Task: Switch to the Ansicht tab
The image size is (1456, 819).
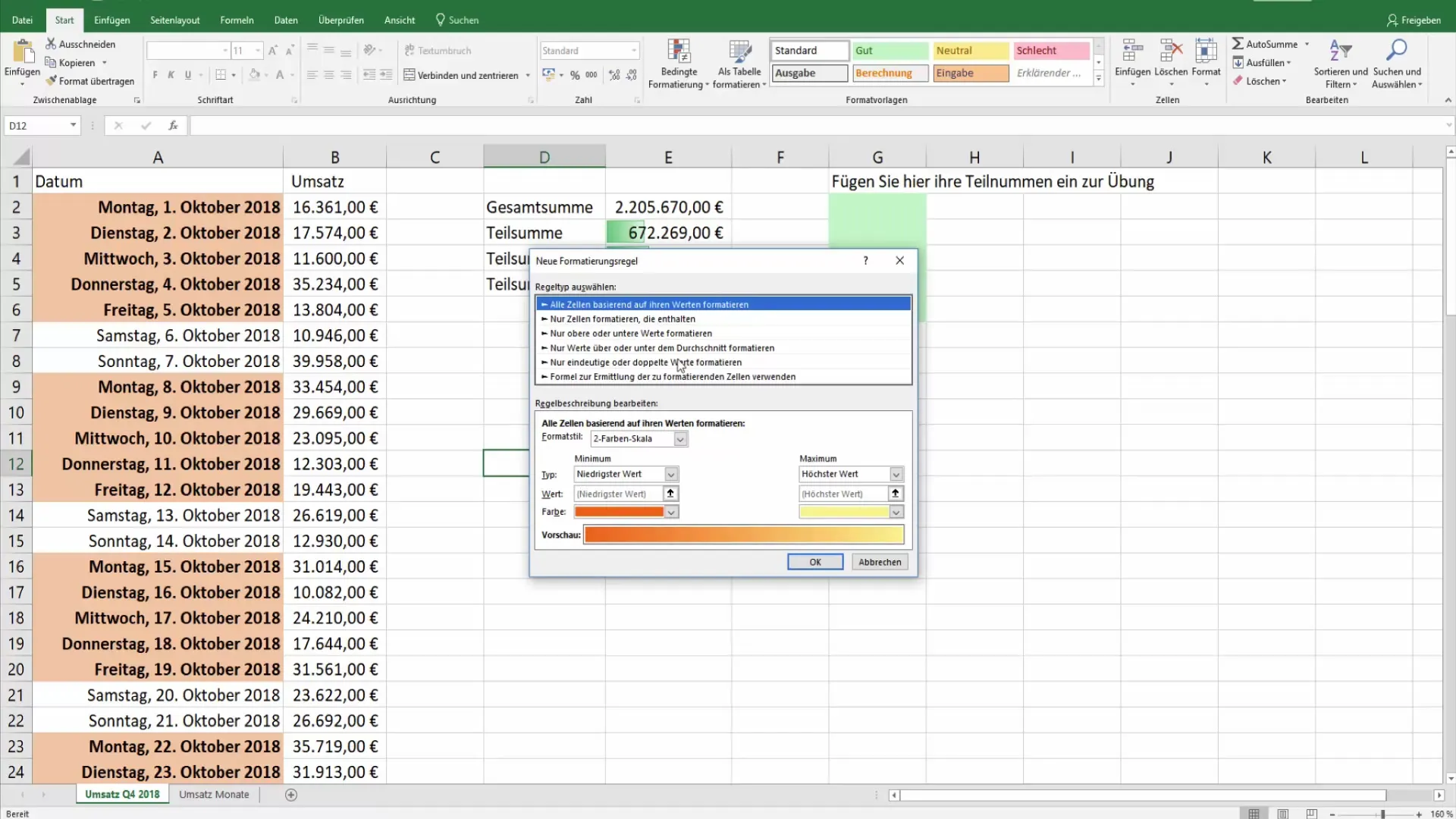Action: [400, 20]
